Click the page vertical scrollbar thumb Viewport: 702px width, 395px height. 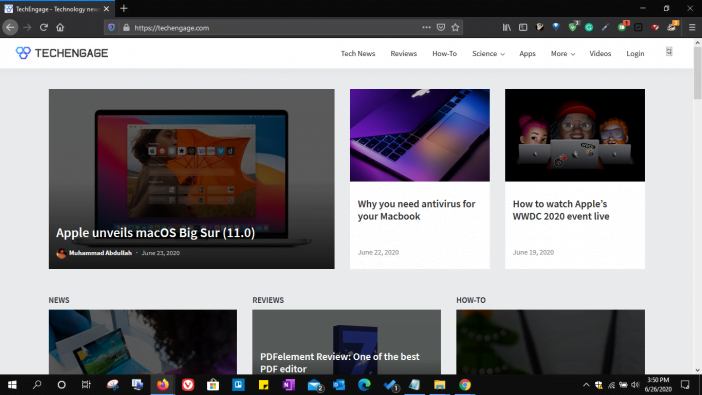click(x=698, y=72)
